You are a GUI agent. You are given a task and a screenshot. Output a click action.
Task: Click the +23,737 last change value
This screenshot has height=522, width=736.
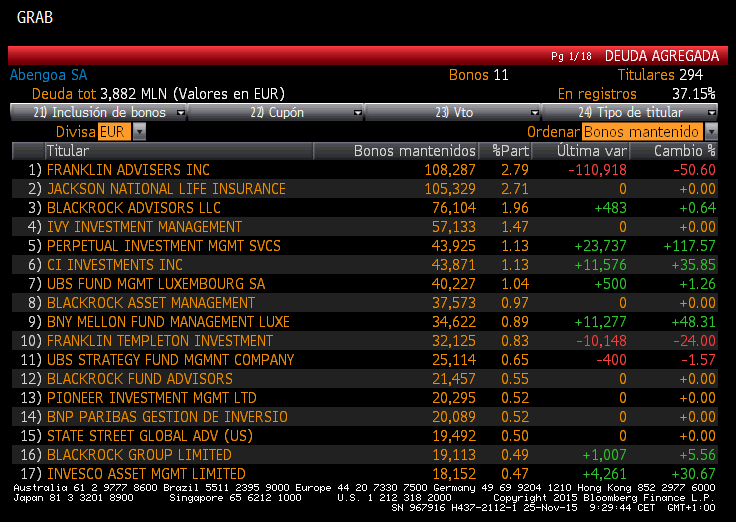(600, 246)
